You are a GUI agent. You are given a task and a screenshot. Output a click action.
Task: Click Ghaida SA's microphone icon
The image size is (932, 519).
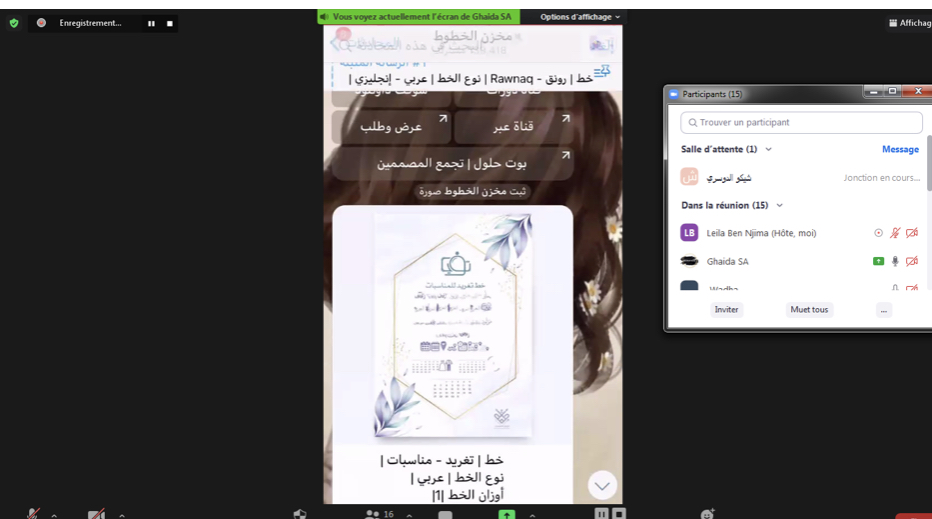[895, 261]
